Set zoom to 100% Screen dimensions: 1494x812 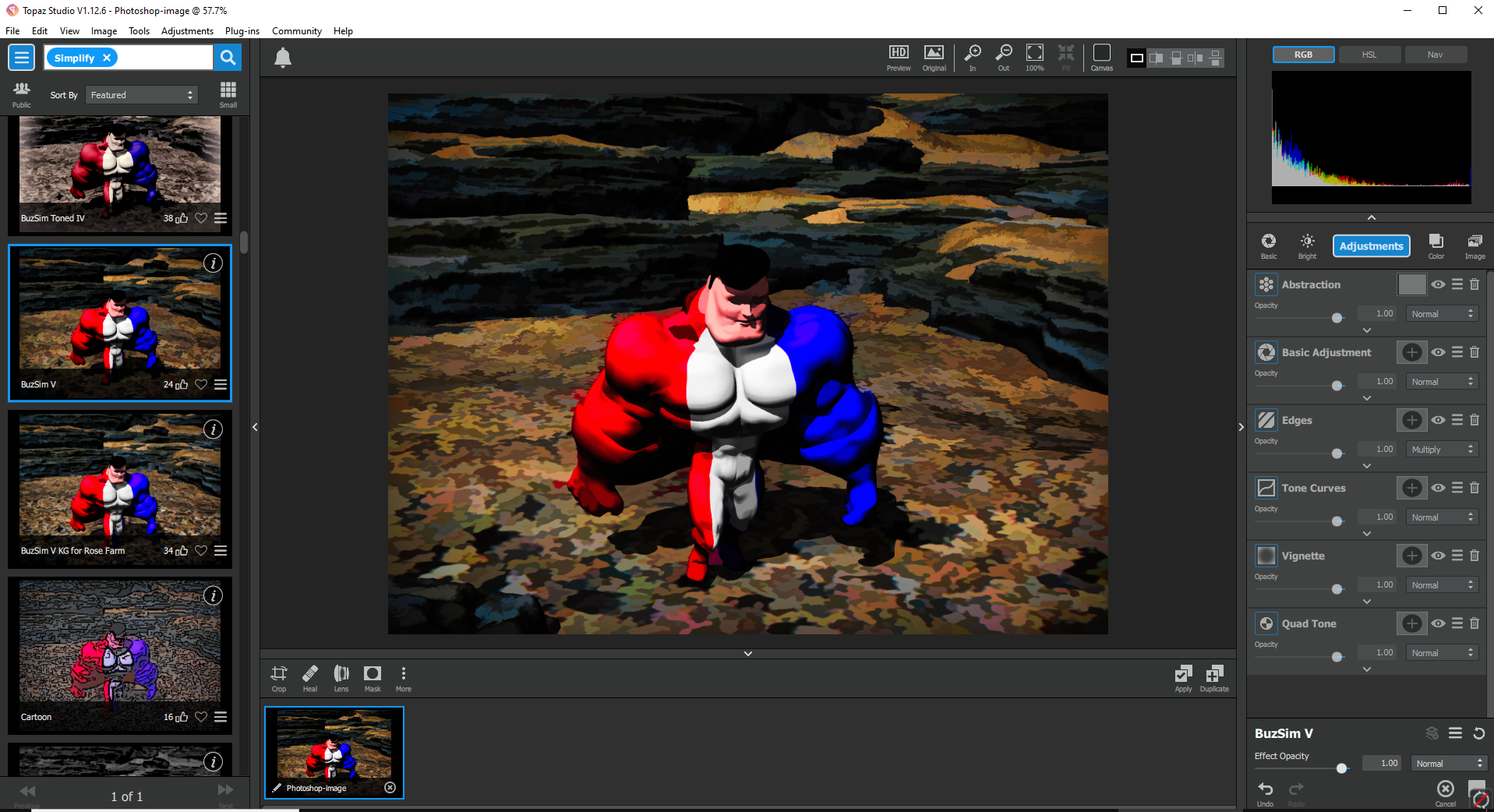1035,58
